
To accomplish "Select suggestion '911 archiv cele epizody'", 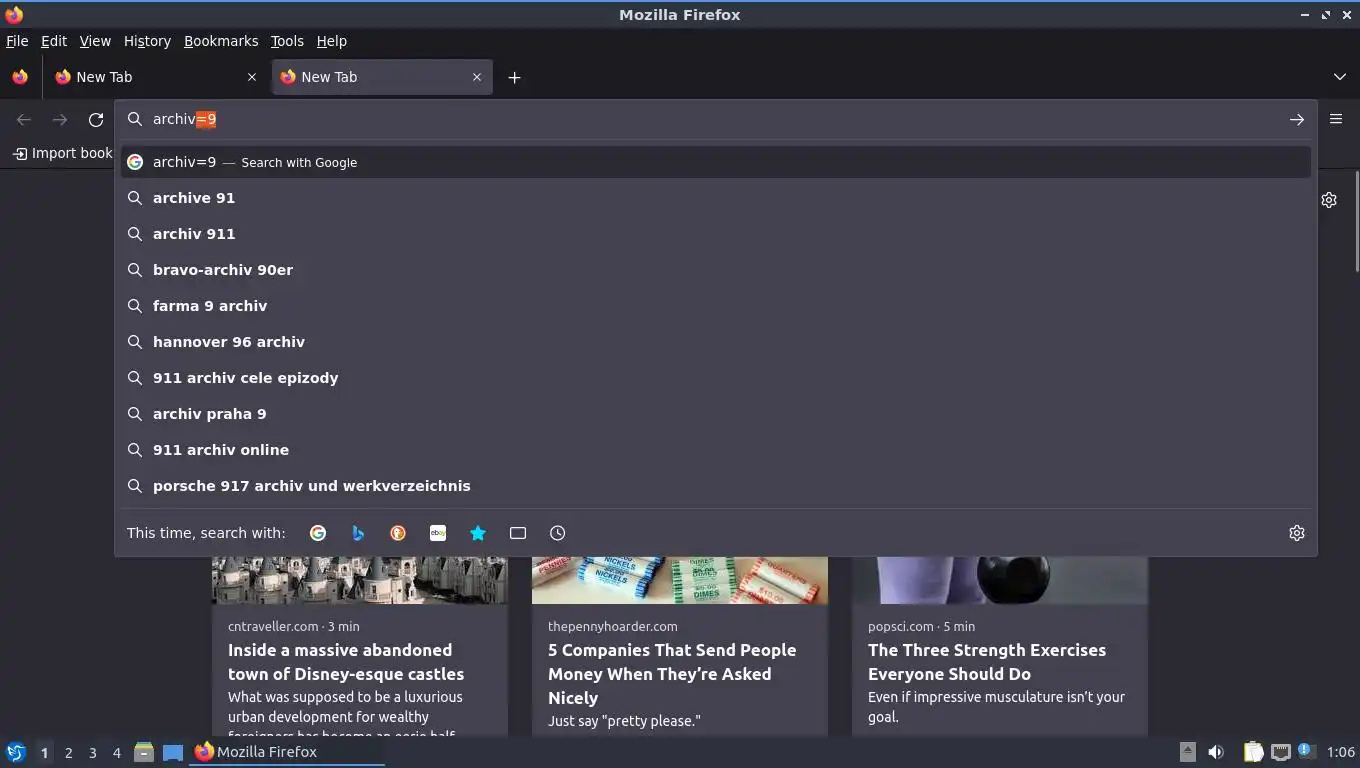I will (716, 378).
